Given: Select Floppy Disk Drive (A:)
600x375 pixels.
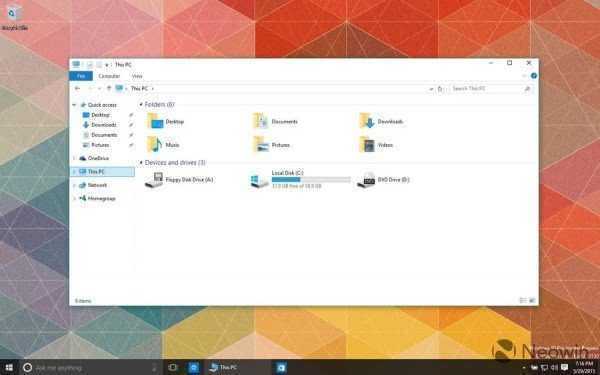Looking at the screenshot, I should 179,179.
